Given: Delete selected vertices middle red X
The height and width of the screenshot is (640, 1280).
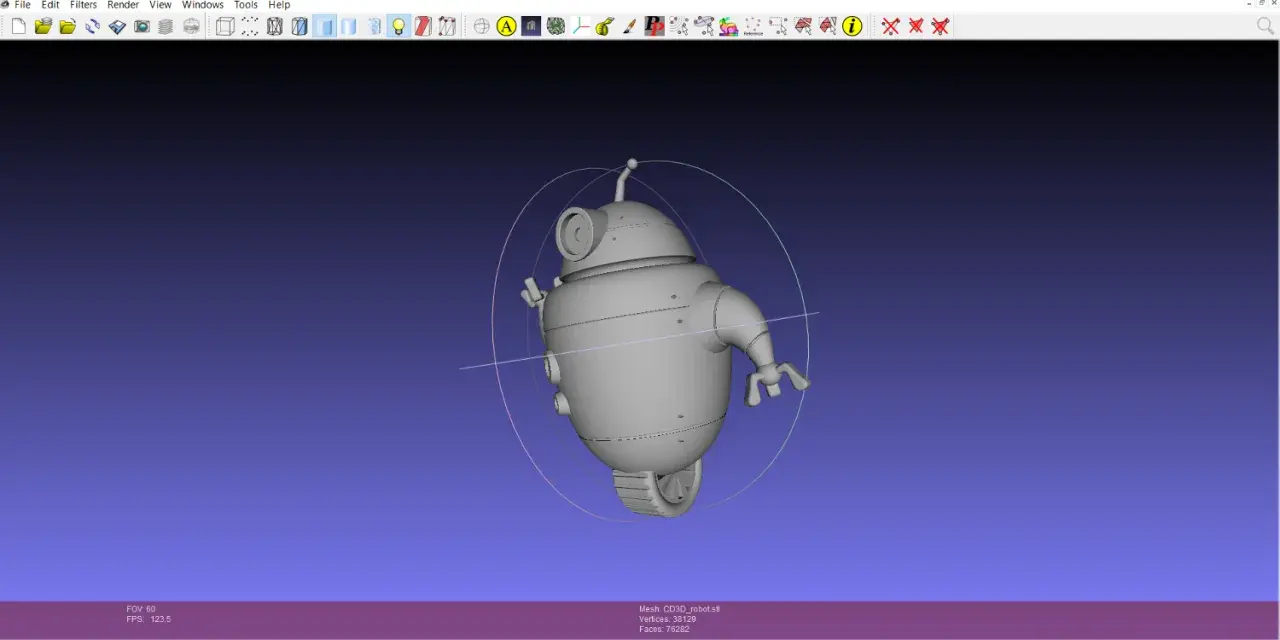Looking at the screenshot, I should pos(915,26).
